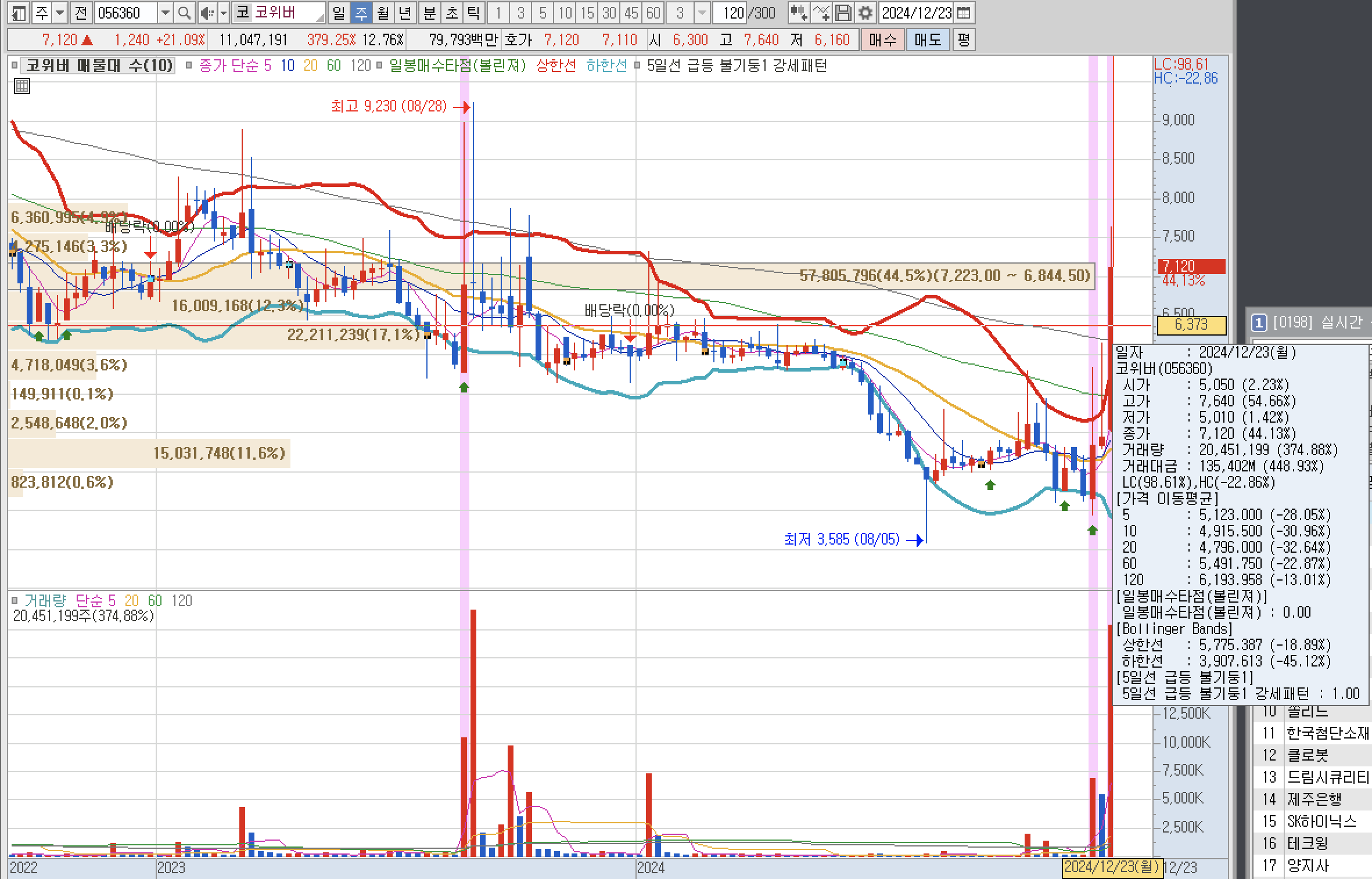Screen dimensions: 1372x879
Task: Toggle the left panel layout icon
Action: click(19, 13)
